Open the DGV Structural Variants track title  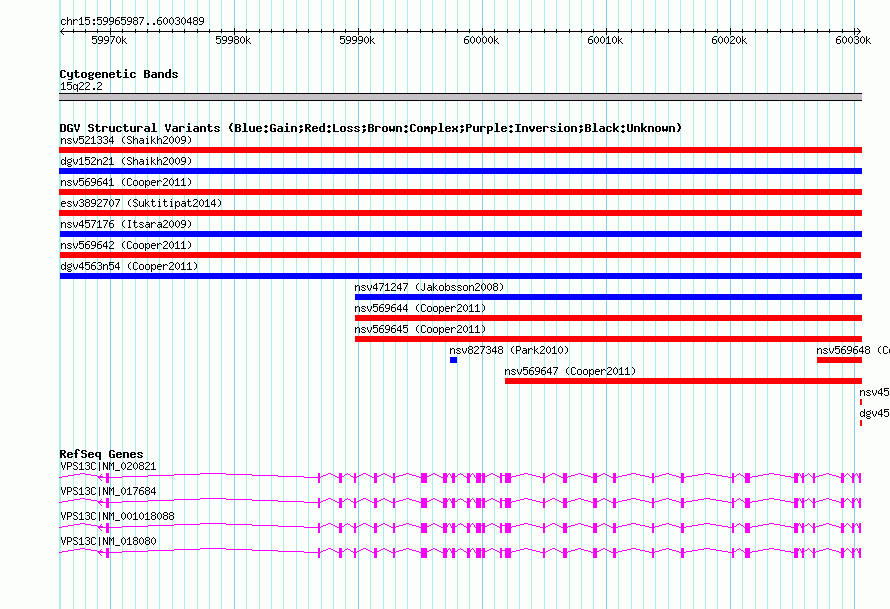point(371,128)
